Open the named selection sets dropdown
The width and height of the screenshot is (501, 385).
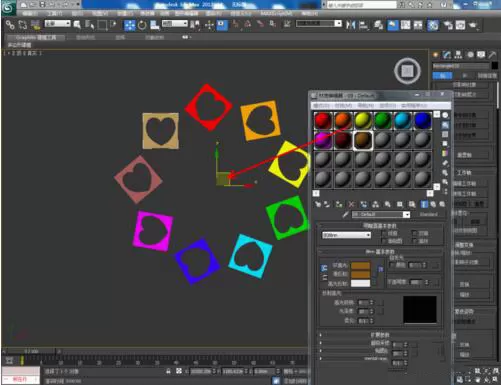pos(319,23)
